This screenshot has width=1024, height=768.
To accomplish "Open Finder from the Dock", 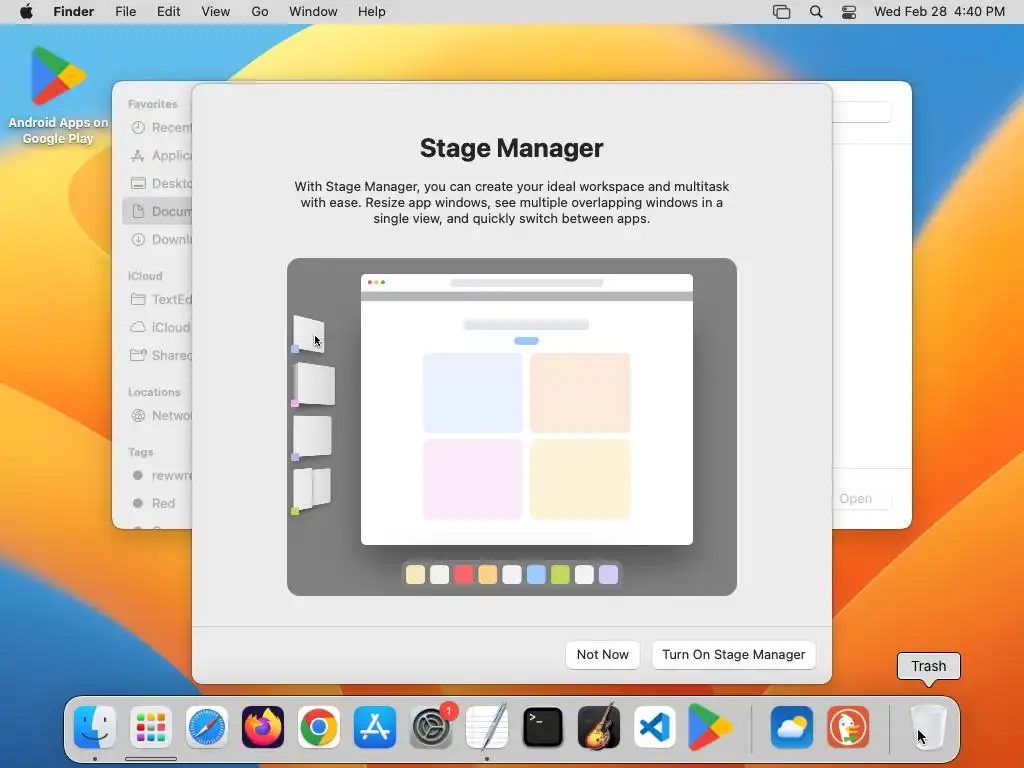I will 95,727.
